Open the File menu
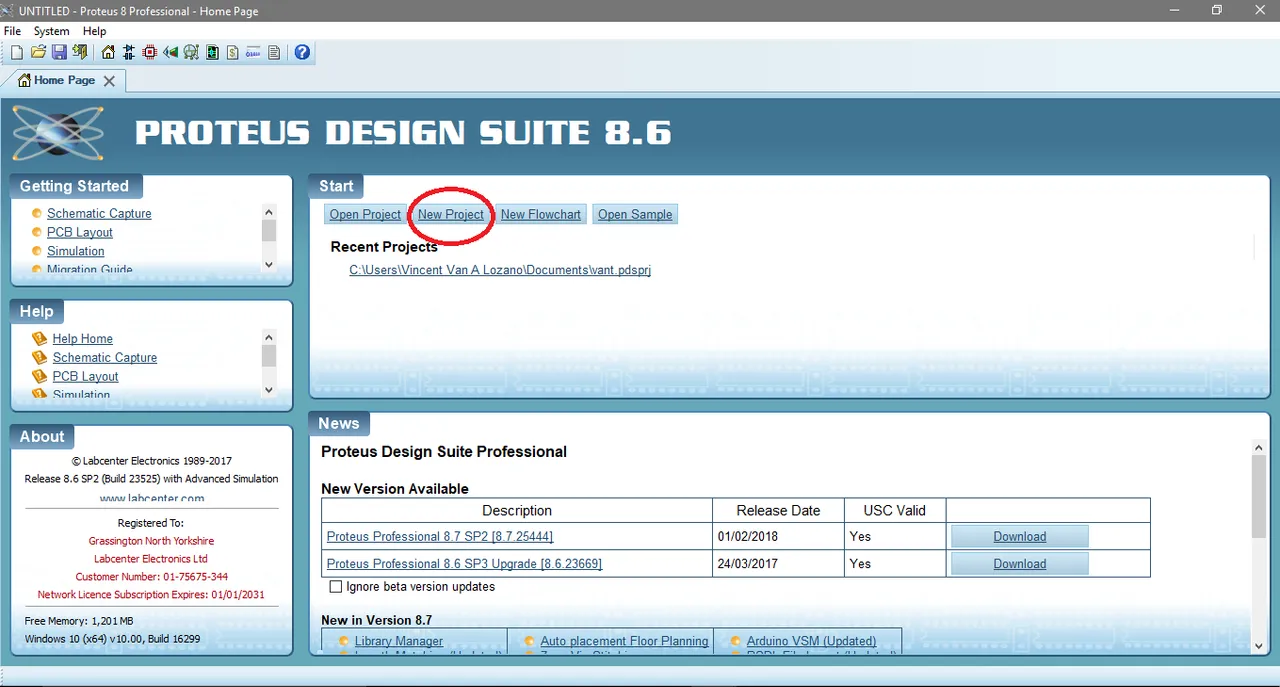The image size is (1280, 687). 12,31
